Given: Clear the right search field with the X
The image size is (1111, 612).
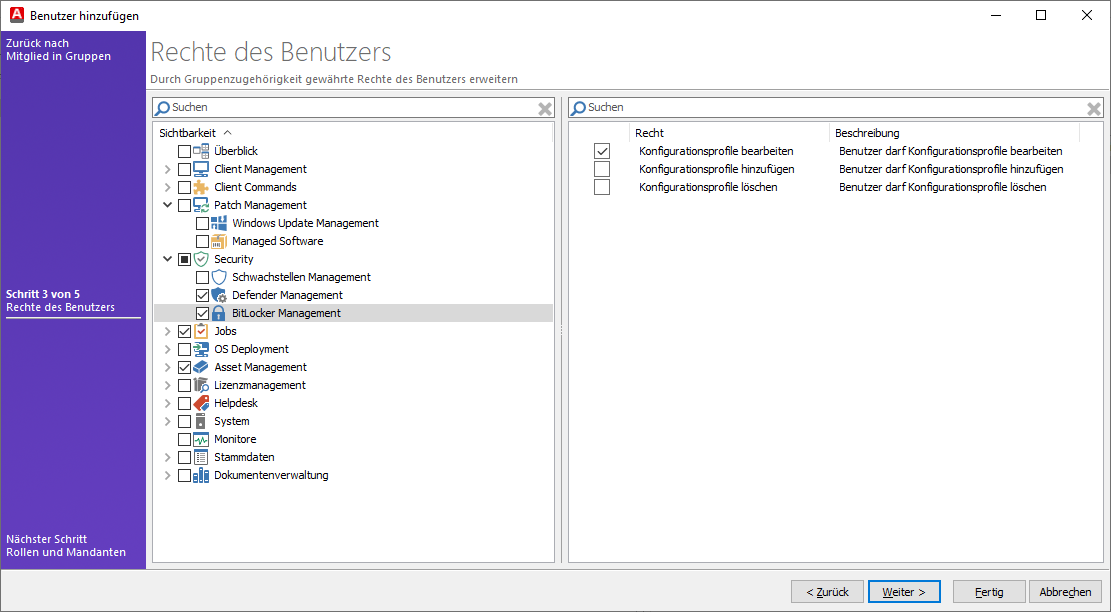Looking at the screenshot, I should 1092,107.
